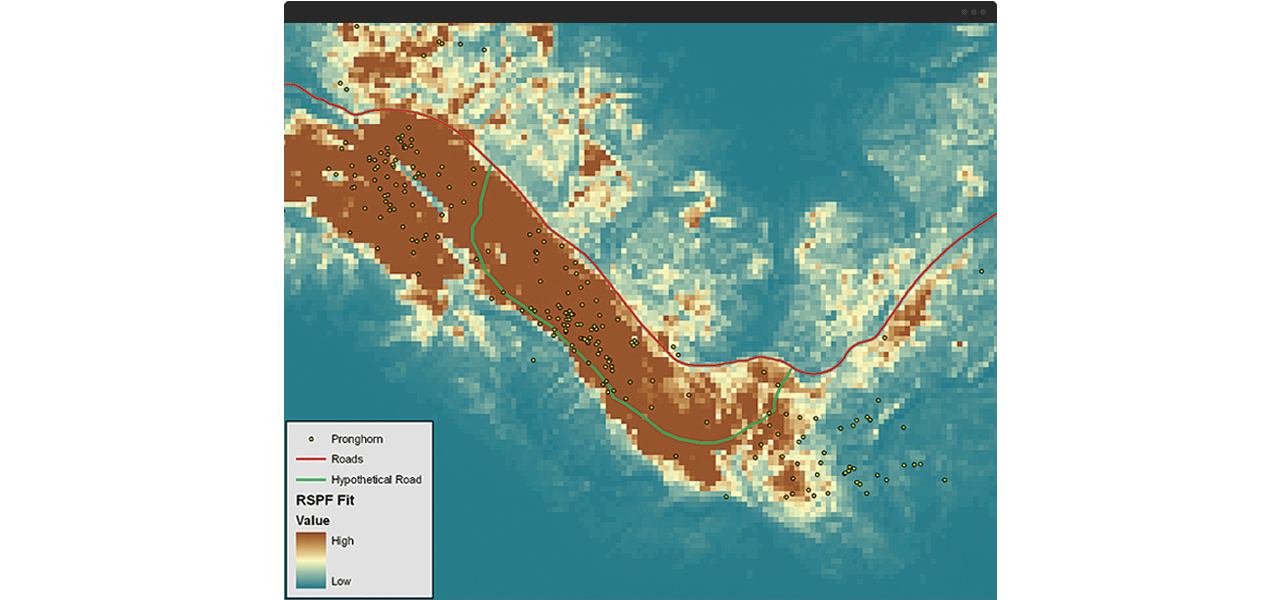Click the Pronghorn yellow dot legend symbol
This screenshot has width=1280, height=600.
[311, 439]
